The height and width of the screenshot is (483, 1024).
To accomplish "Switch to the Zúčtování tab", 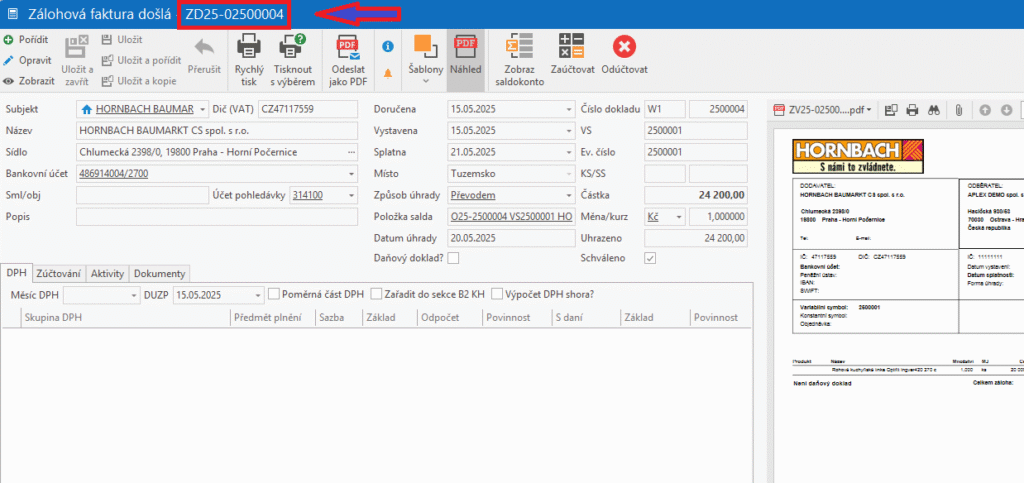I will [x=59, y=273].
